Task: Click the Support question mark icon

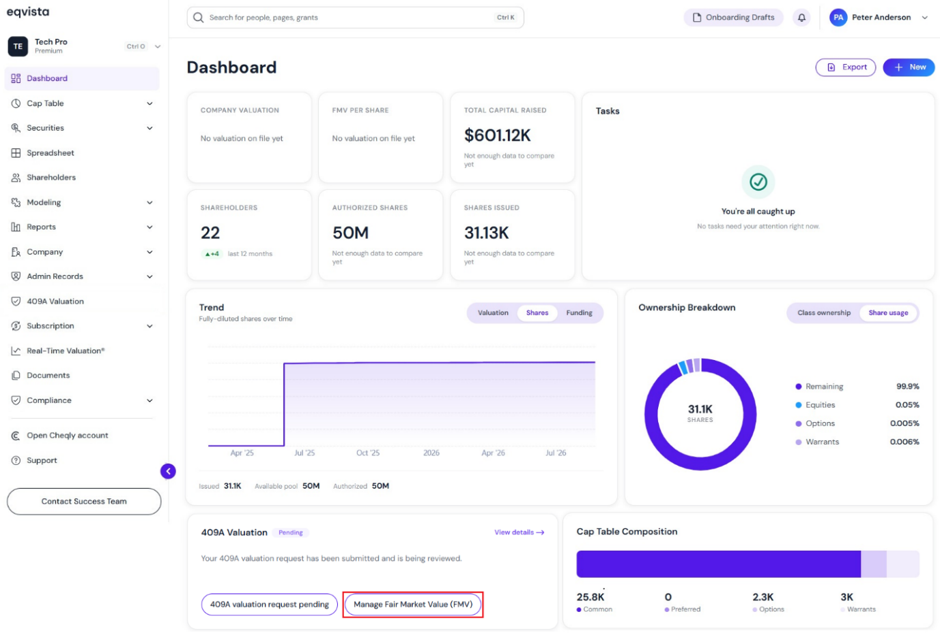Action: tap(16, 460)
